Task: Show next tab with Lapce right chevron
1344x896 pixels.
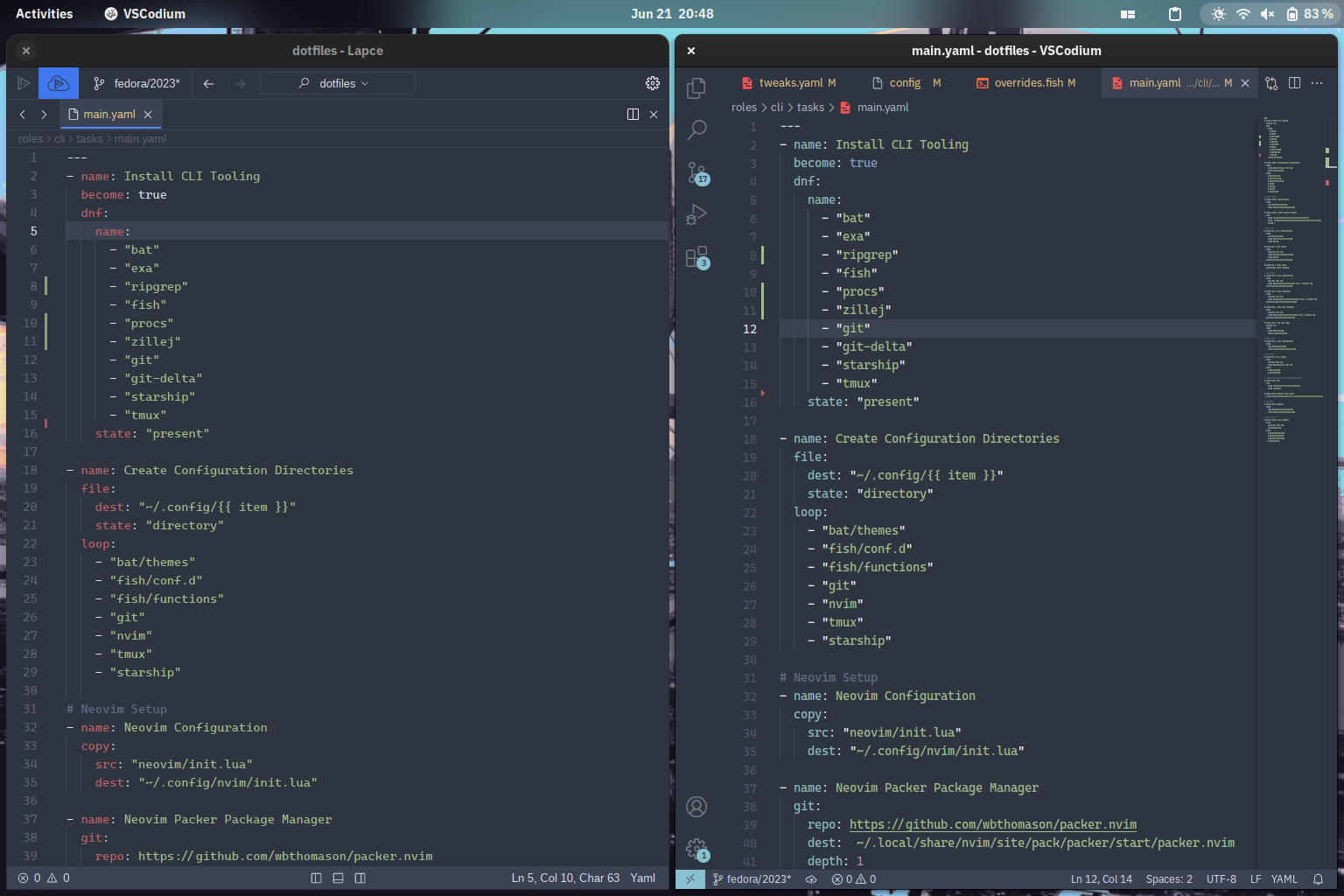Action: (x=44, y=115)
